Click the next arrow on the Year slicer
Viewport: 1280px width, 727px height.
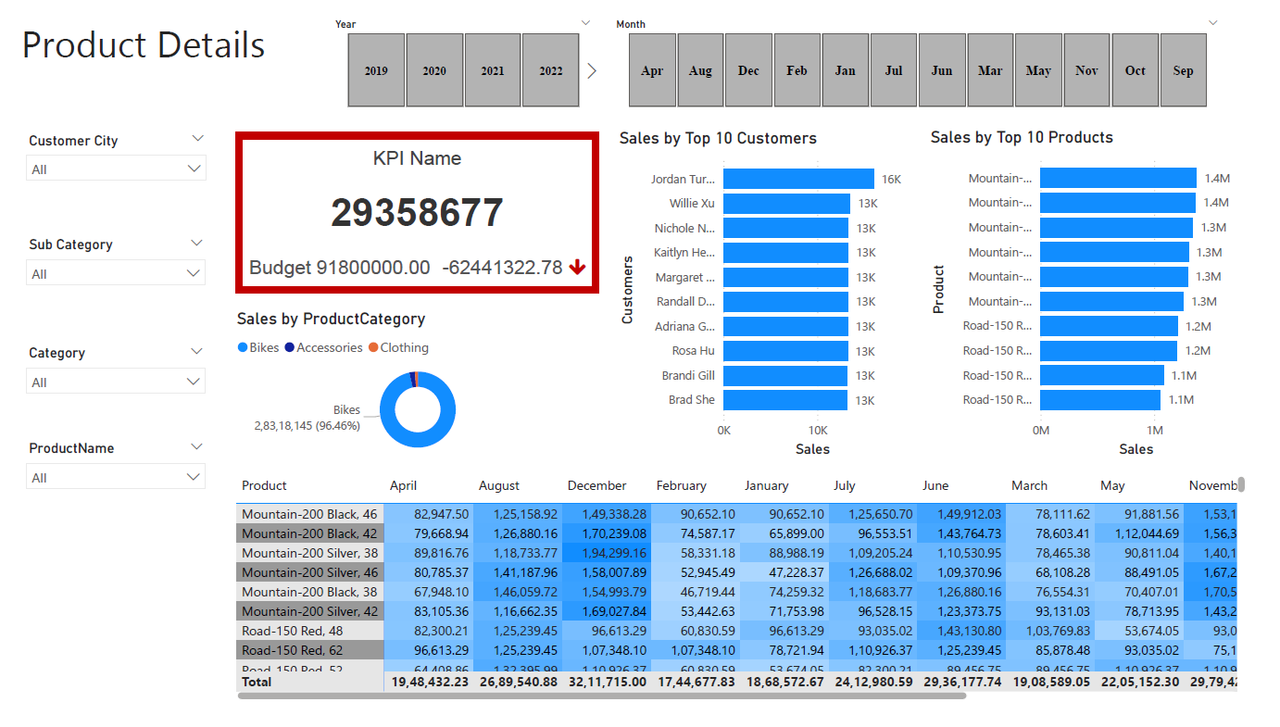point(592,70)
